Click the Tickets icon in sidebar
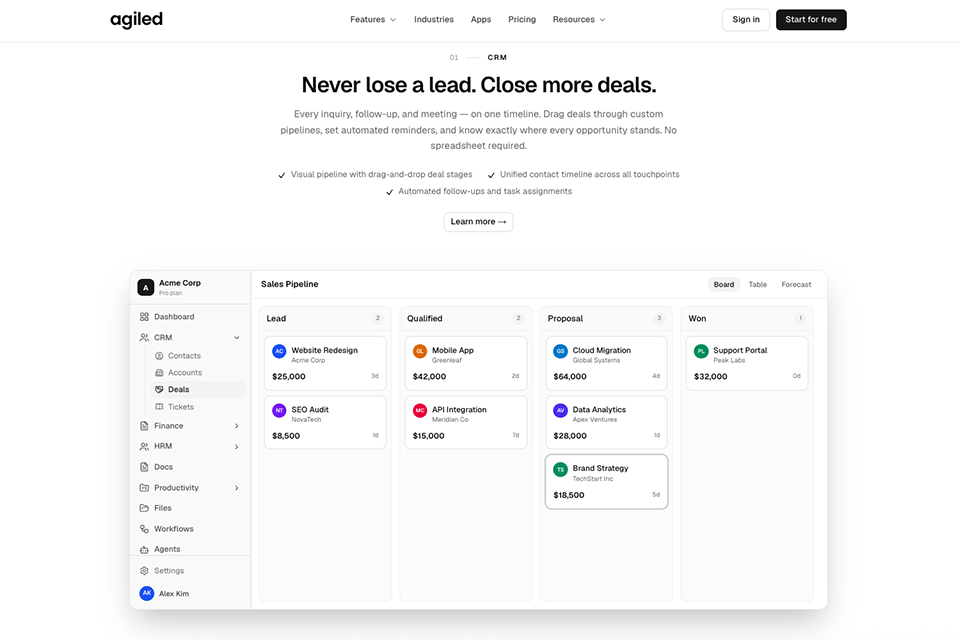This screenshot has height=640, width=960. (x=159, y=407)
